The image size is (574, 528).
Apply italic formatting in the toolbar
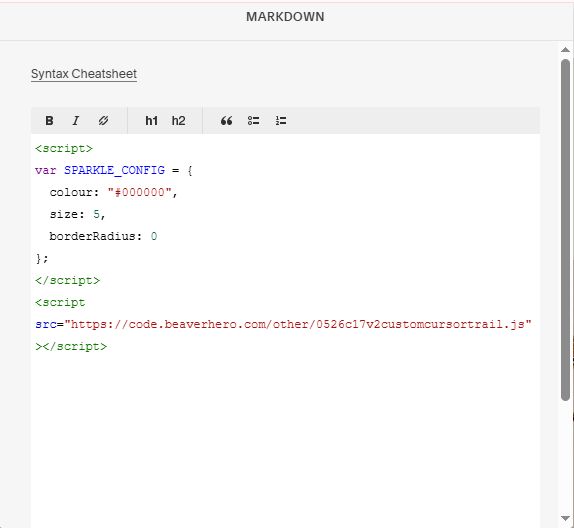pos(76,120)
